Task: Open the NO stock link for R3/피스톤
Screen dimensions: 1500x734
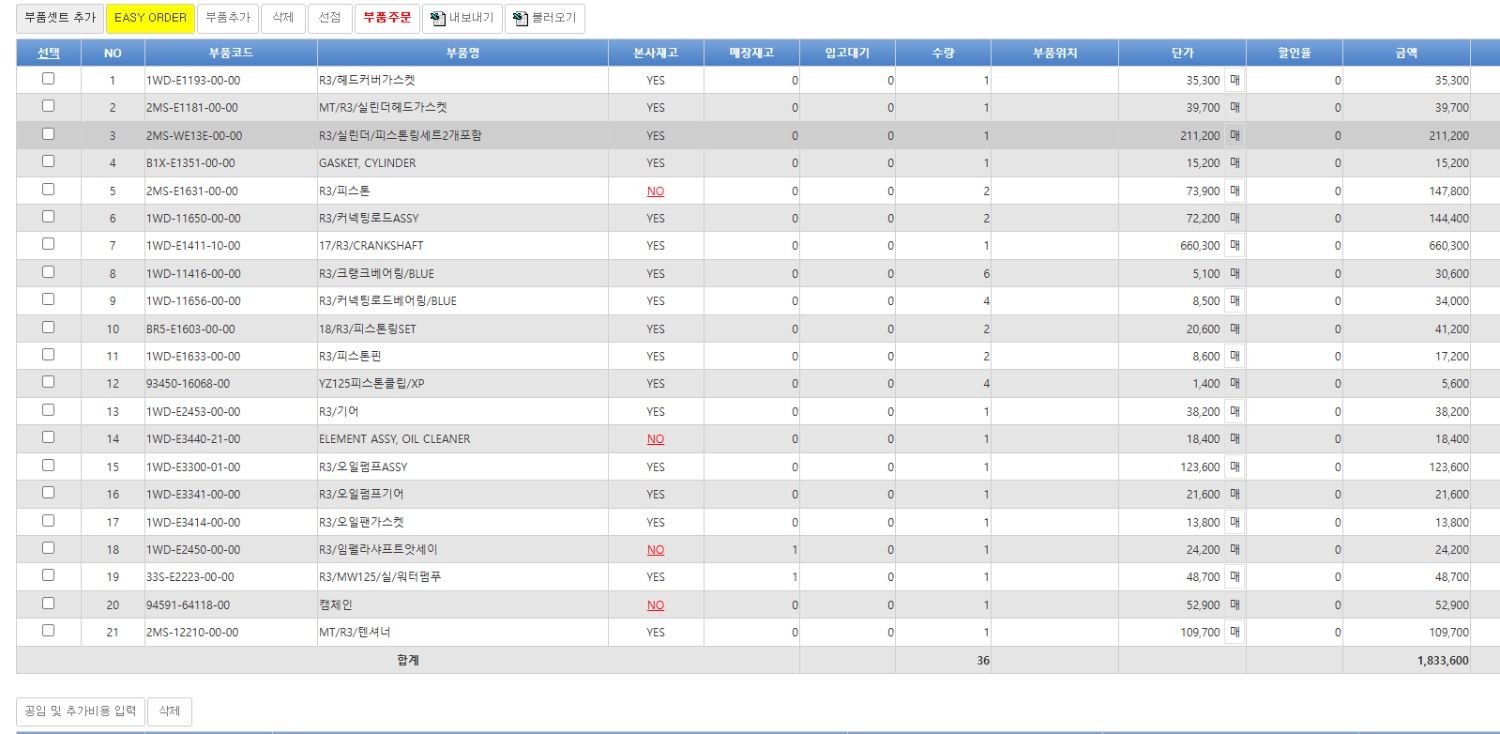Action: (655, 191)
